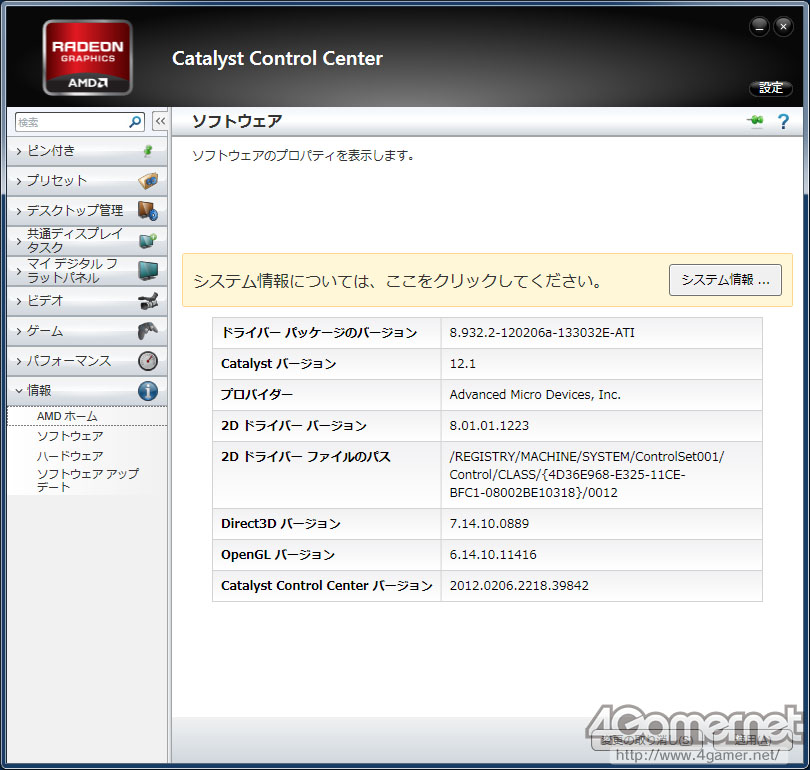Click the ゲーム gamepad icon
The height and width of the screenshot is (770, 810).
tap(148, 331)
